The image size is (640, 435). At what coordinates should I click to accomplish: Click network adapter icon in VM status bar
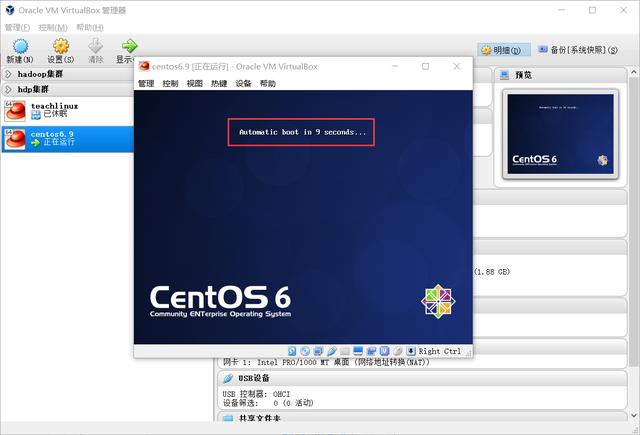318,351
